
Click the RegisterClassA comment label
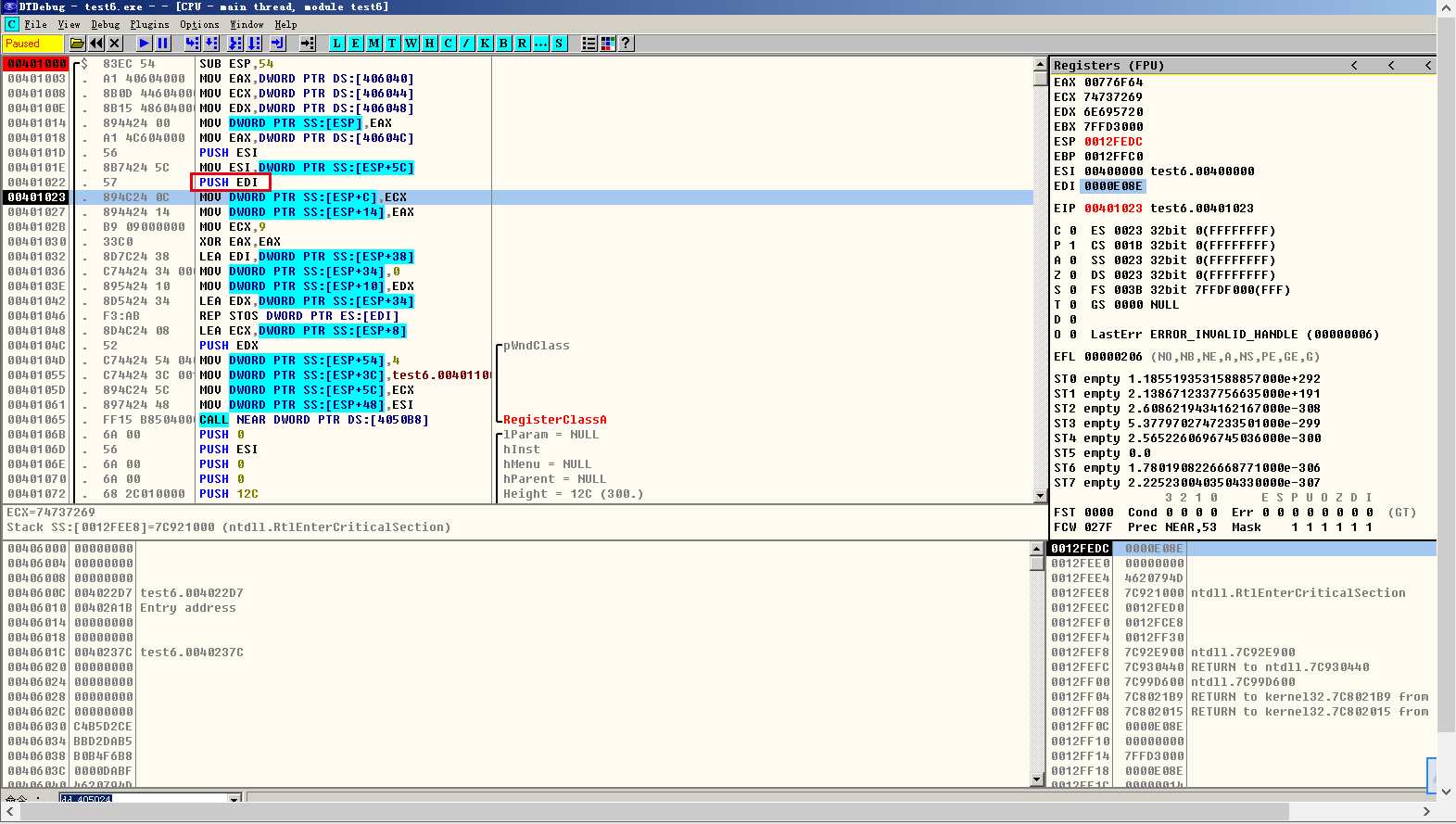pos(554,420)
